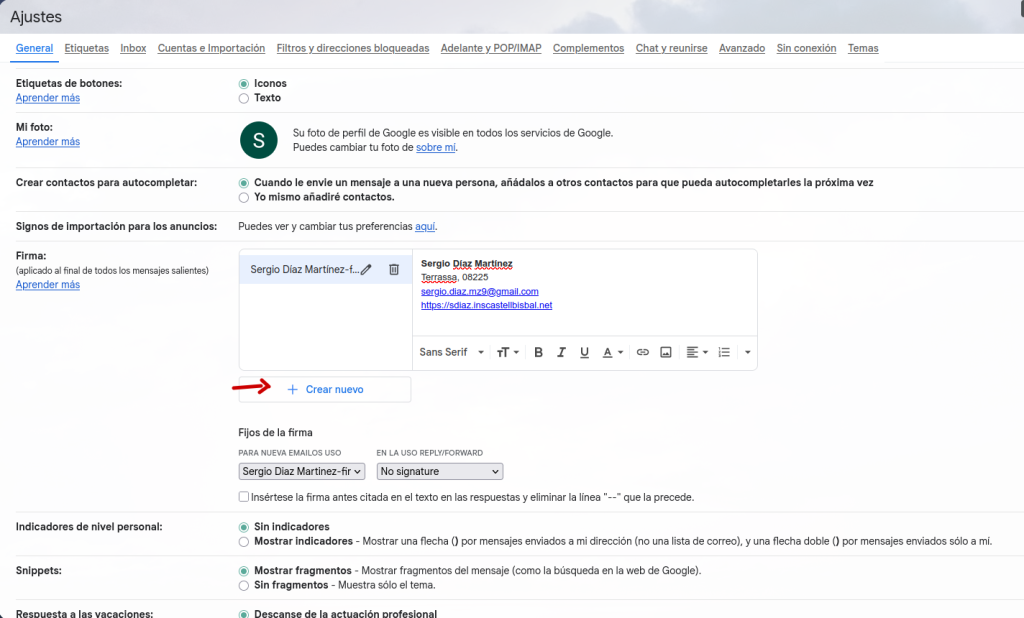Viewport: 1024px width, 618px height.
Task: Toggle bold formatting in signature editor
Action: (538, 352)
